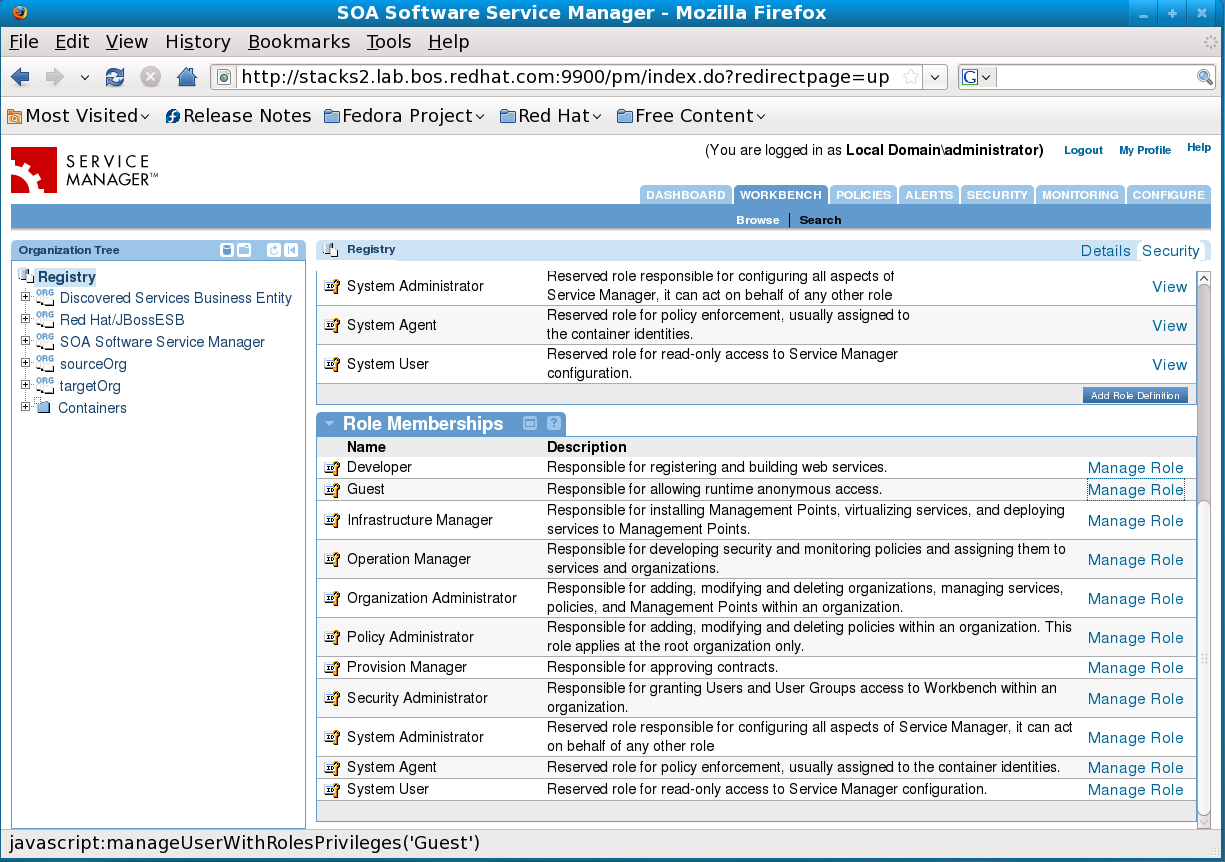
Task: Select targetOrg in the Organization Tree
Action: click(x=90, y=385)
